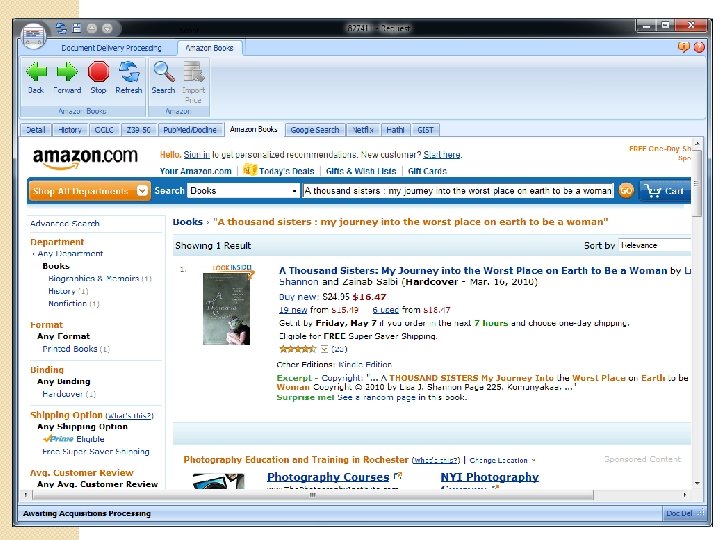Screen dimensions: 720x540
Task: Filter by Biographies & Memoirs
Action: pyautogui.click(x=93, y=278)
